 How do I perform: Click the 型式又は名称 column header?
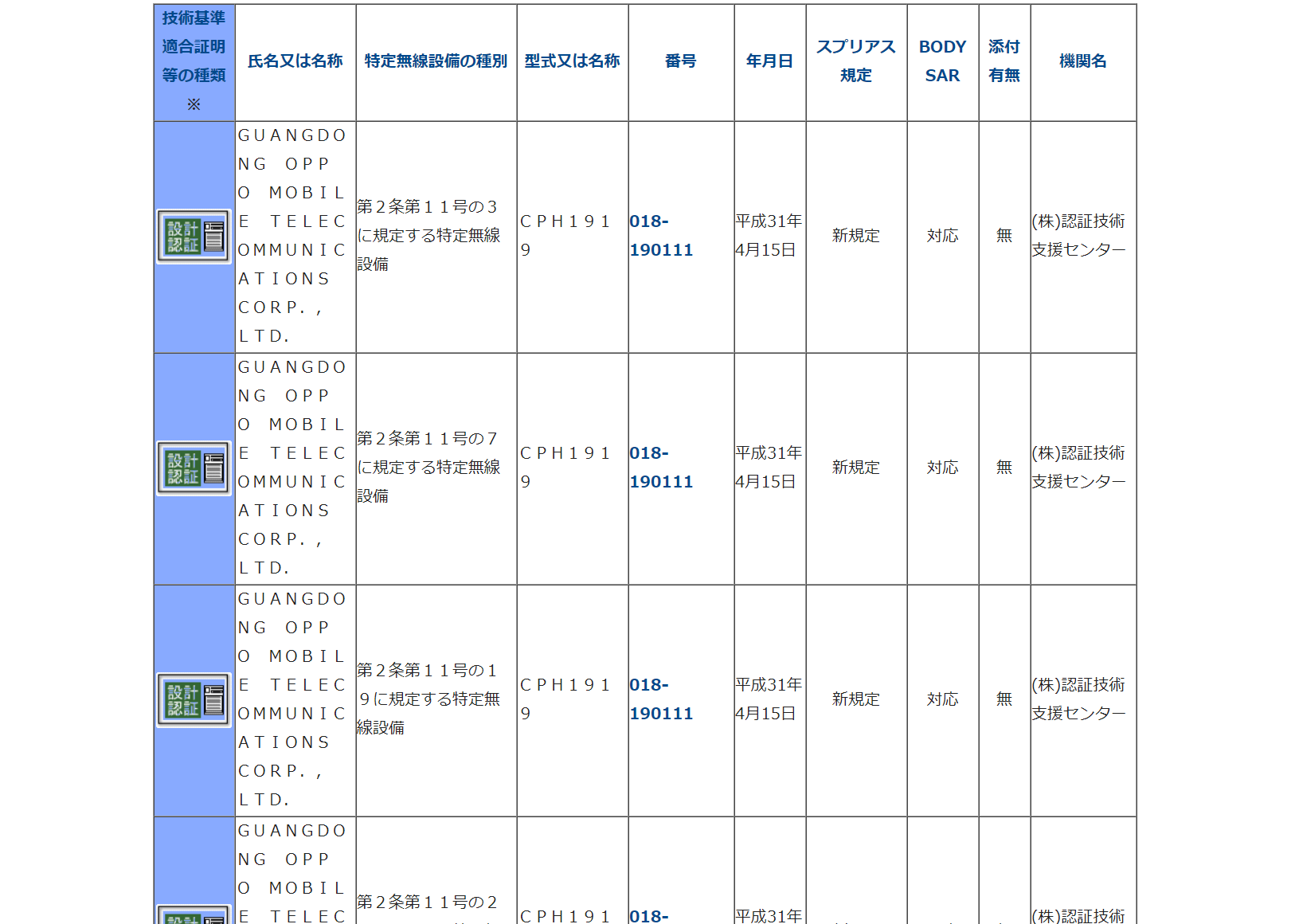572,61
